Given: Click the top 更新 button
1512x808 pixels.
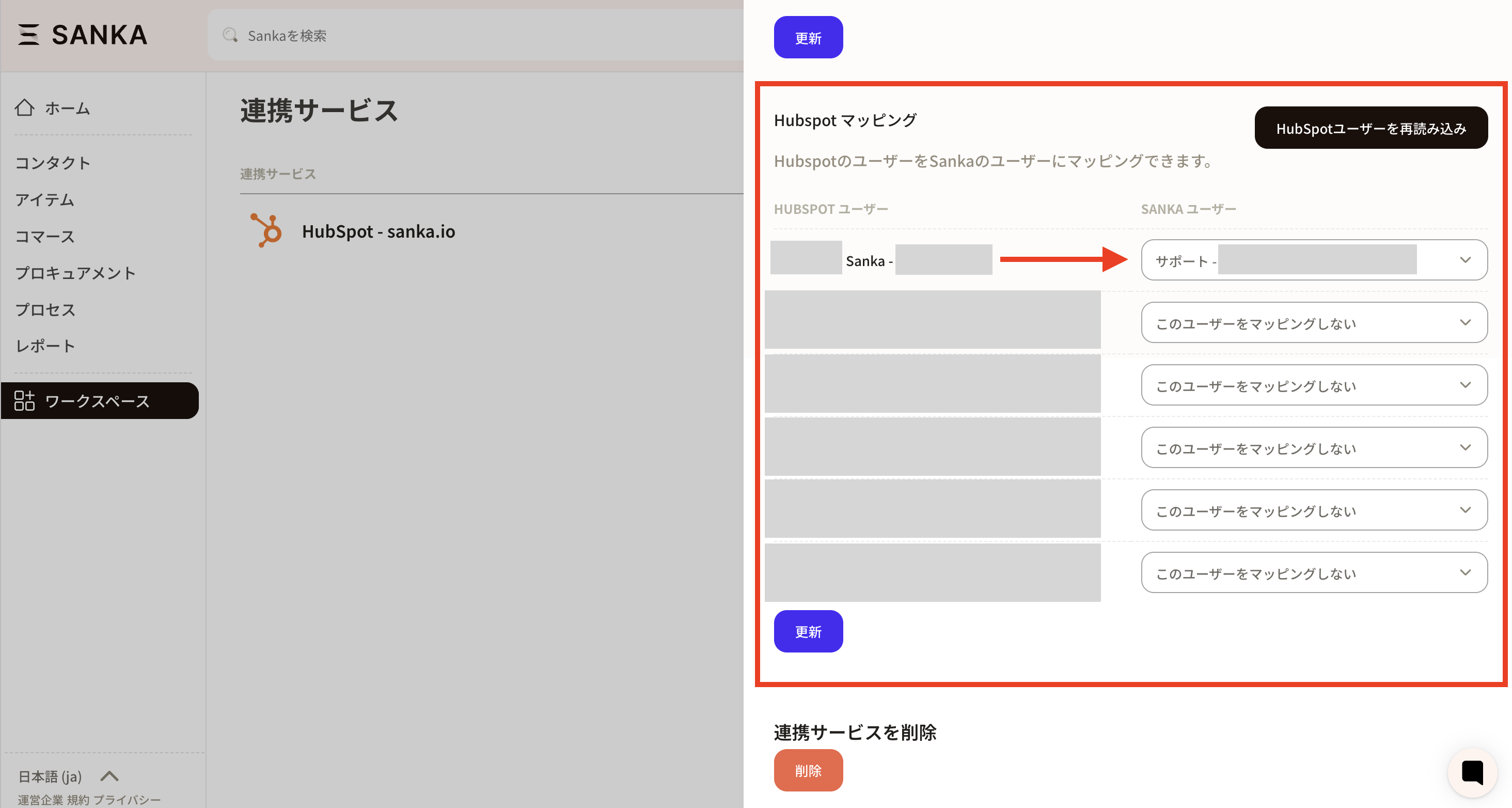Looking at the screenshot, I should [808, 38].
